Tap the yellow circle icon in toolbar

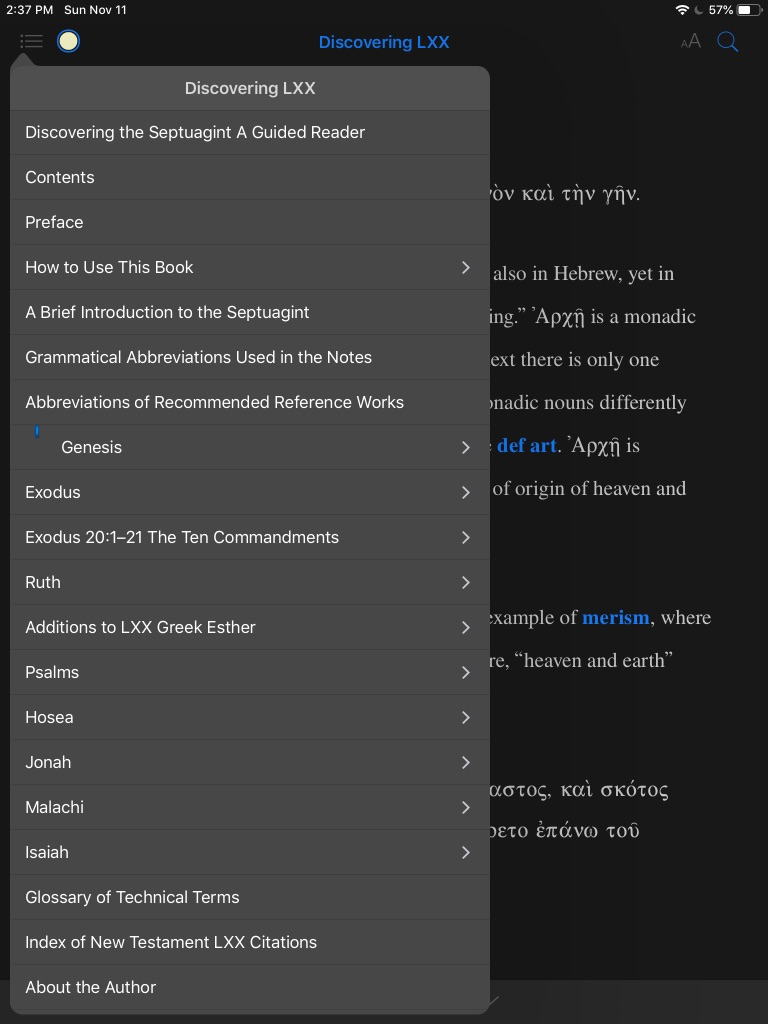coord(68,41)
